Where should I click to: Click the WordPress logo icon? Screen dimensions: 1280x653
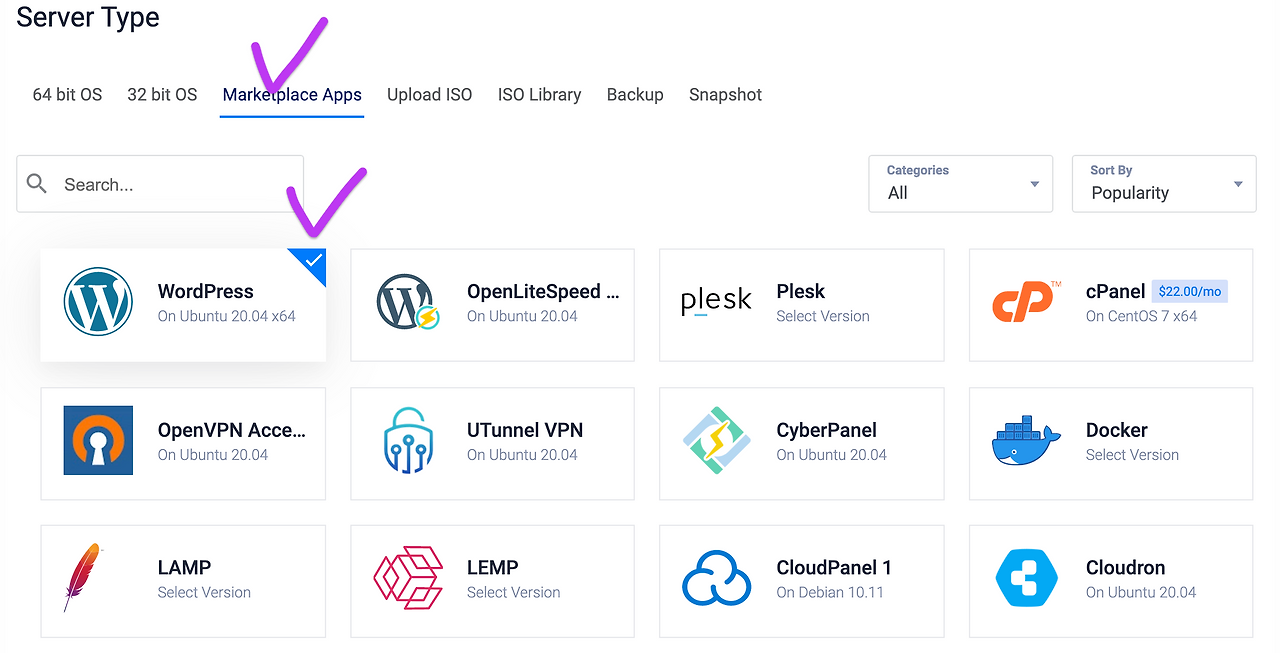tap(98, 302)
